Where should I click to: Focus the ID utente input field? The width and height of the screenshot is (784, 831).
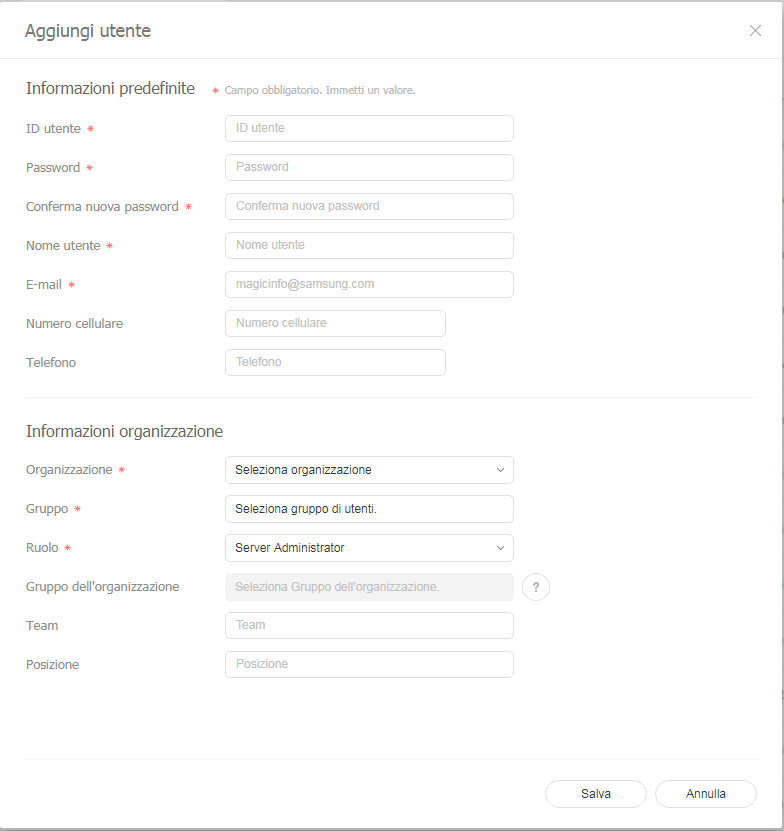[x=368, y=128]
